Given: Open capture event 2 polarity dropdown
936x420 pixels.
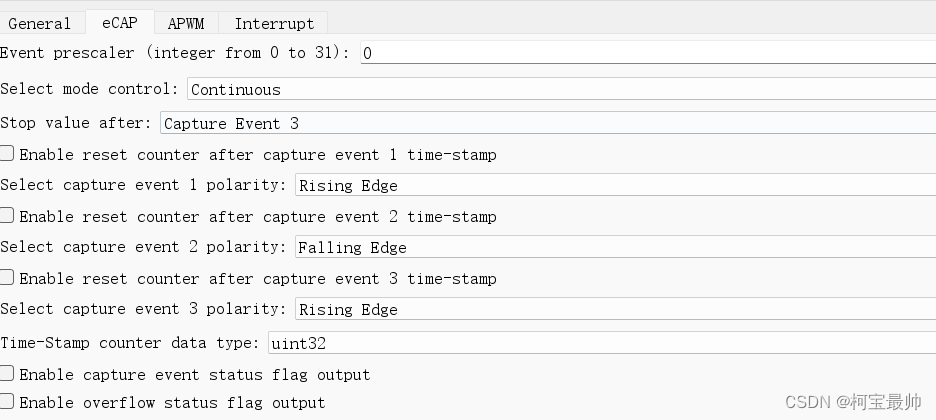Looking at the screenshot, I should 614,247.
